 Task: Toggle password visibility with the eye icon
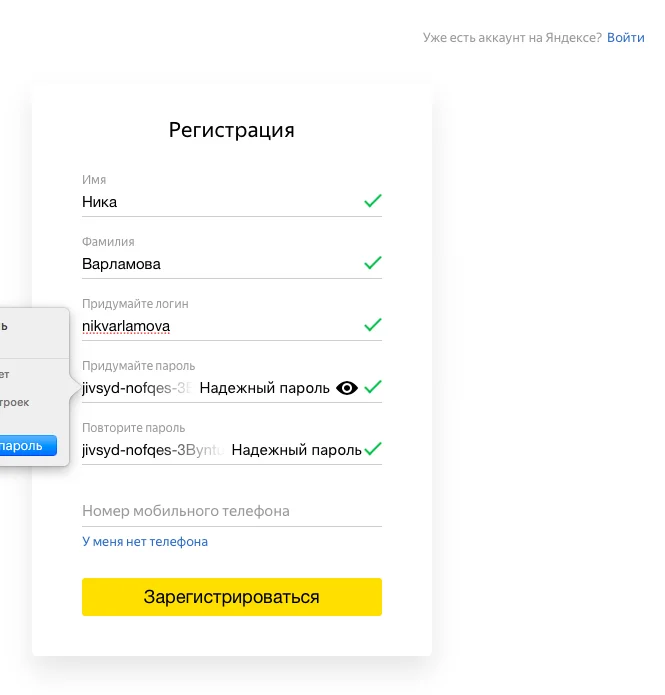tap(347, 388)
